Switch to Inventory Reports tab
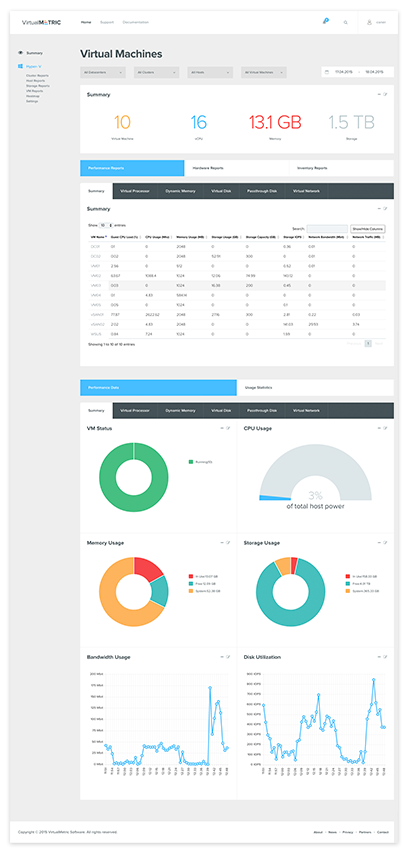This screenshot has width=407, height=861. coord(342,168)
